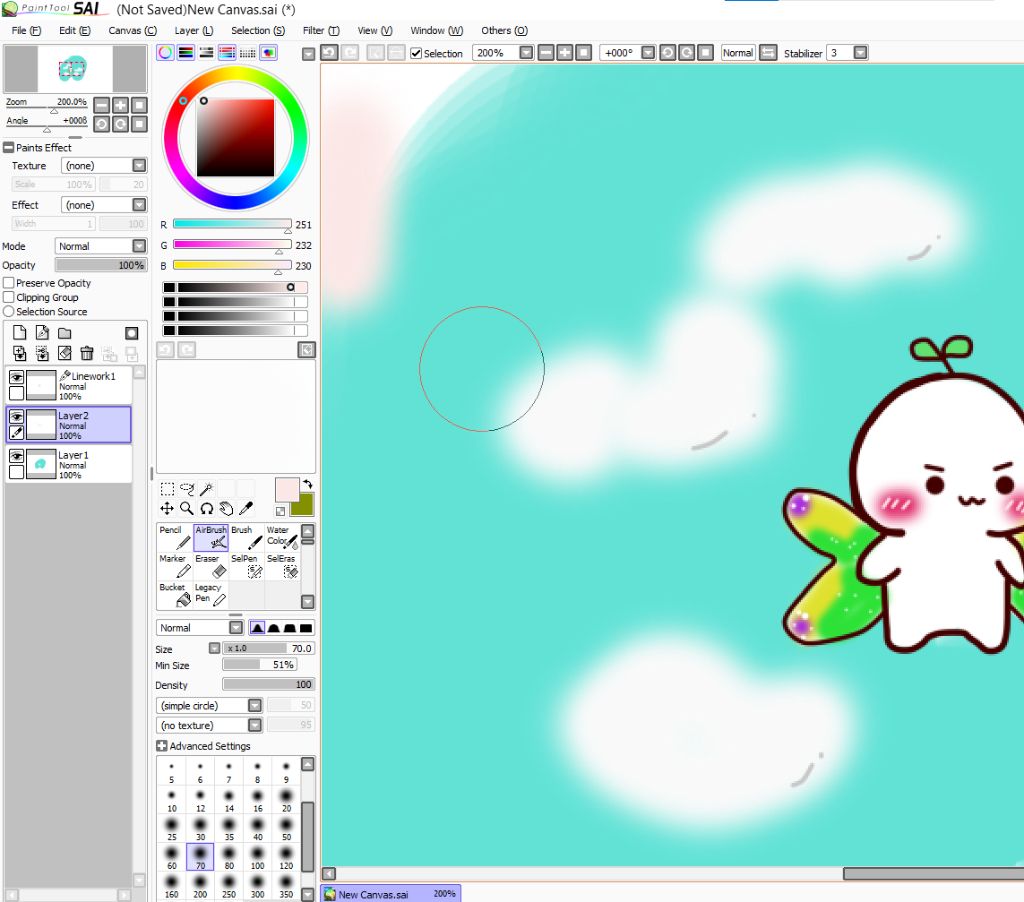
Task: Toggle the Selection checkbox in toolbar
Action: 416,54
